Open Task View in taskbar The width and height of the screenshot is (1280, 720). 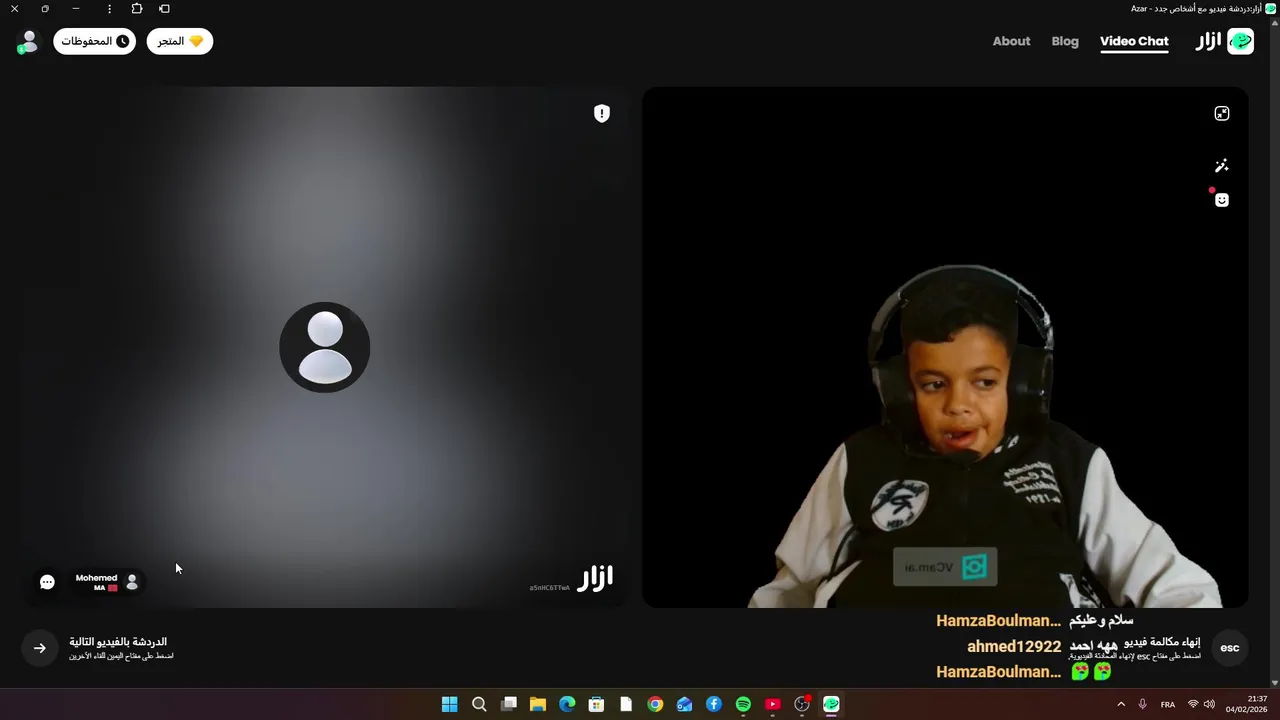(x=509, y=704)
